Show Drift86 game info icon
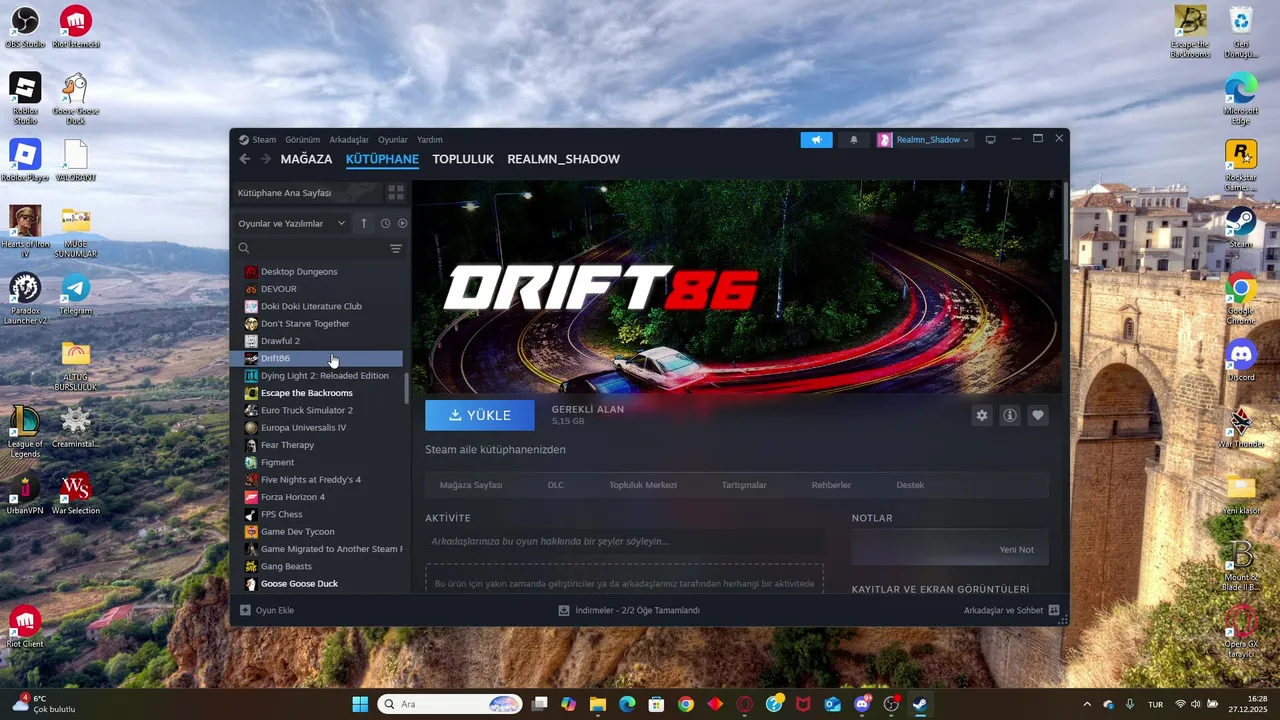Viewport: 1280px width, 720px height. click(x=1010, y=415)
